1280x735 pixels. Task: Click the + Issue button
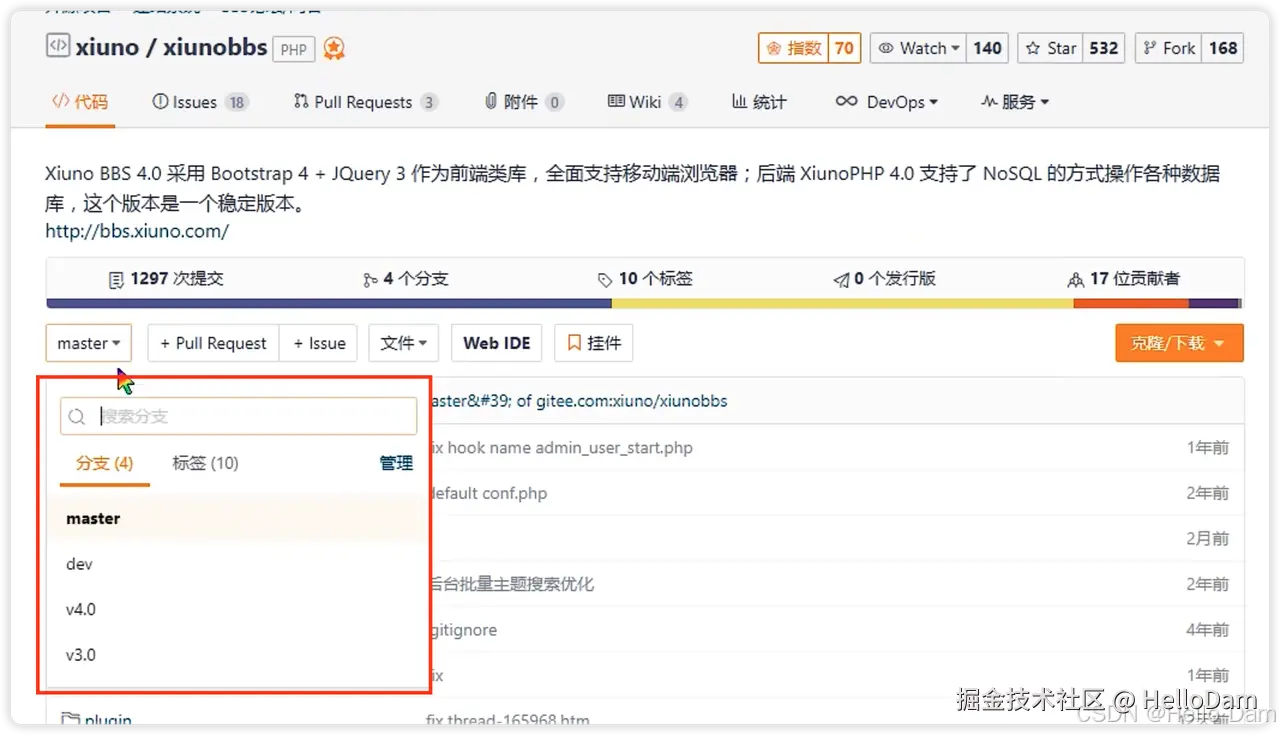[x=319, y=343]
